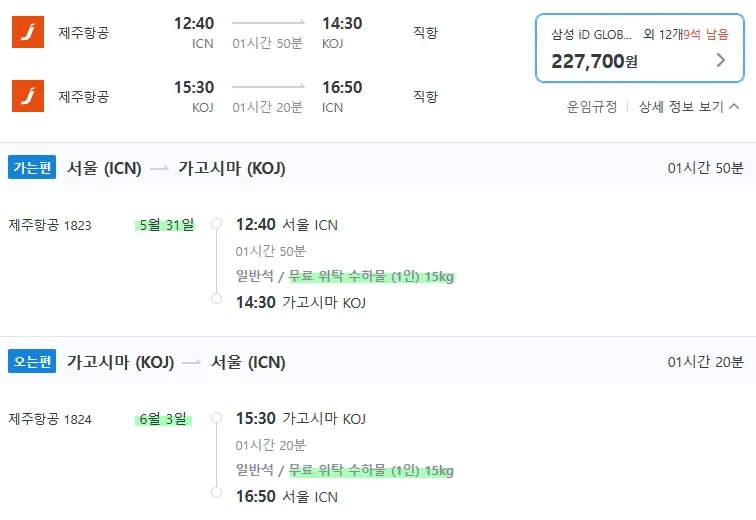The height and width of the screenshot is (520, 756).
Task: Click outbound free checked baggage 15kg text
Action: tap(371, 276)
